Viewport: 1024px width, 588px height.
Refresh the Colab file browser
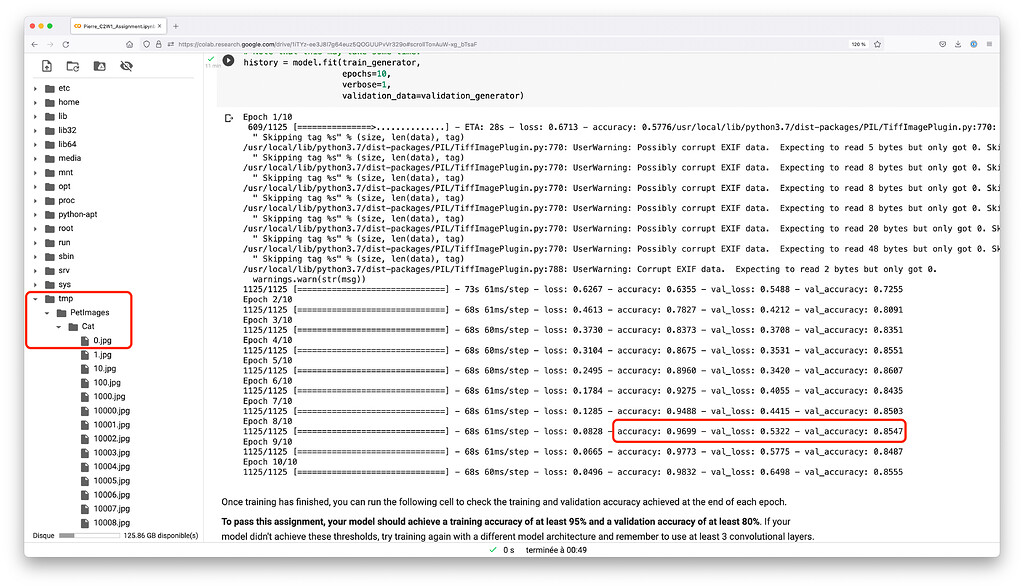click(x=75, y=65)
